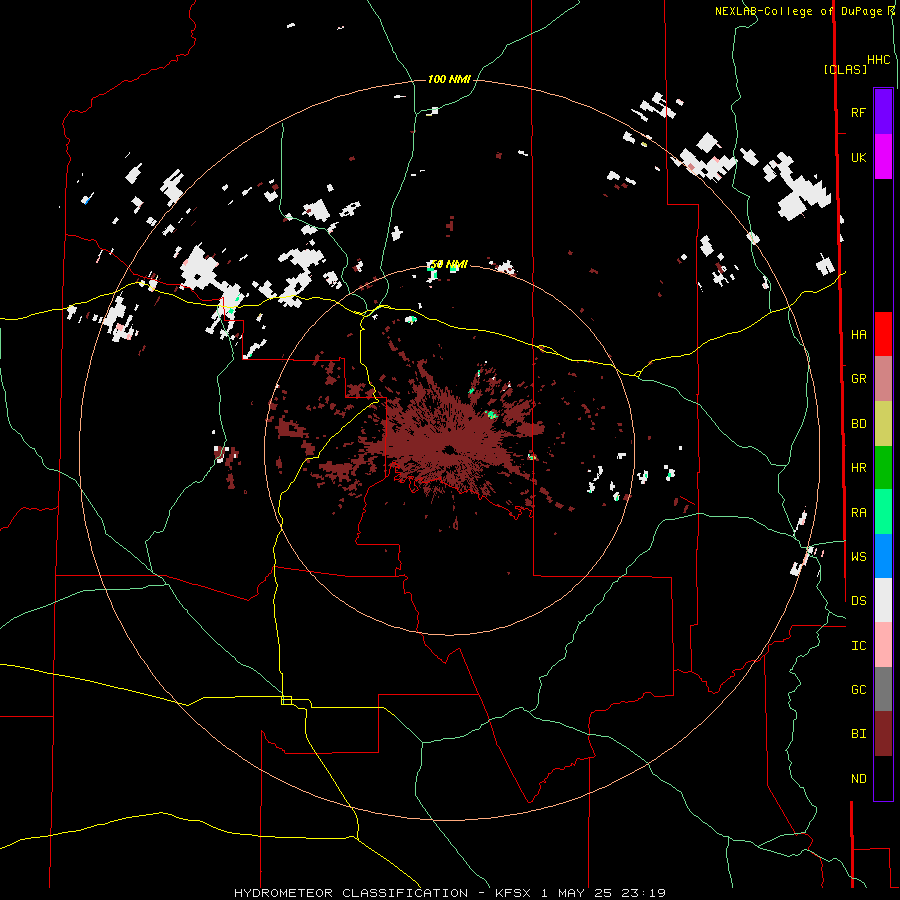The image size is (900, 900).
Task: Click the DS legend label
Action: 858,601
